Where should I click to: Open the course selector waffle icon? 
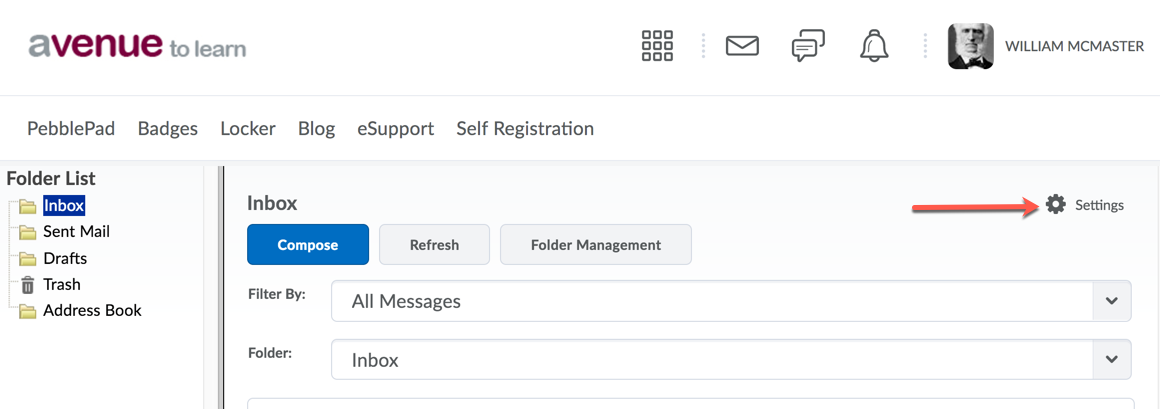click(x=657, y=46)
